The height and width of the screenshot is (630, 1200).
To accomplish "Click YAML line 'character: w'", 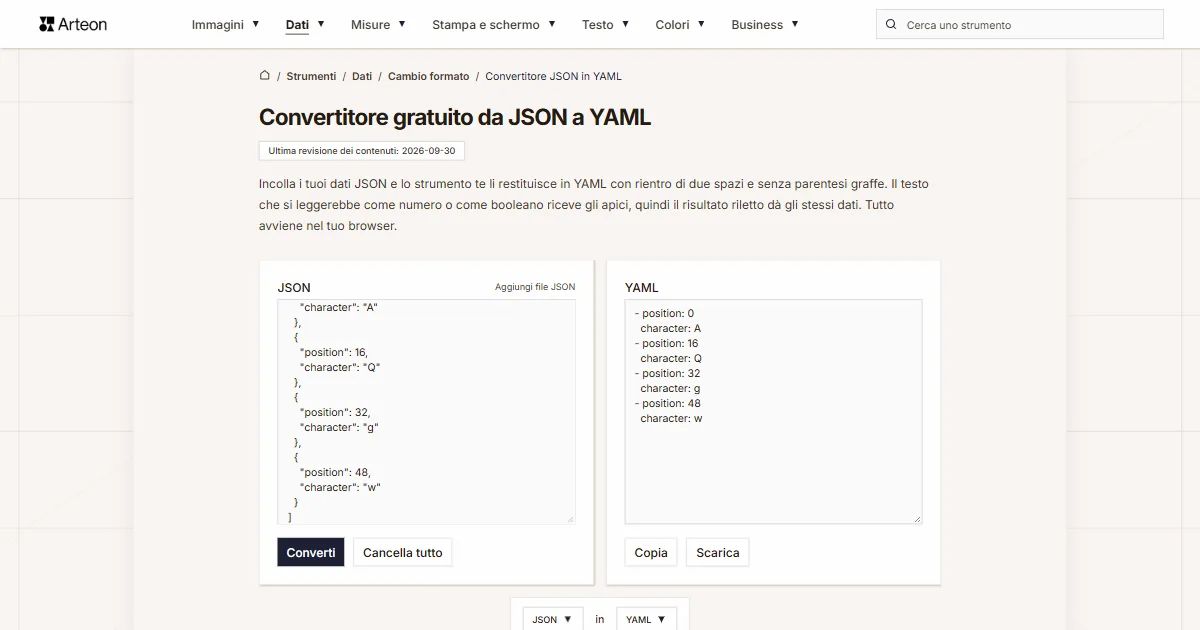I will [x=671, y=418].
